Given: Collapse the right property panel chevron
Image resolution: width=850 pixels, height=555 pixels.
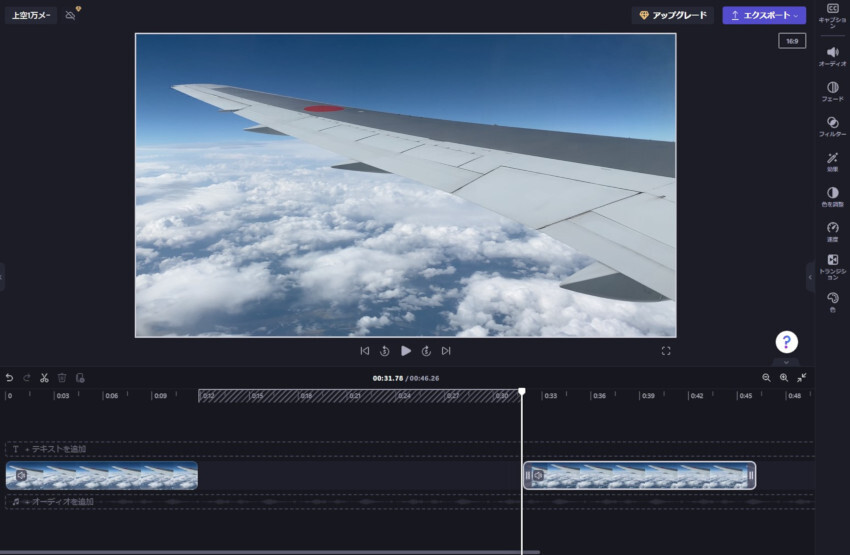Looking at the screenshot, I should pos(810,277).
